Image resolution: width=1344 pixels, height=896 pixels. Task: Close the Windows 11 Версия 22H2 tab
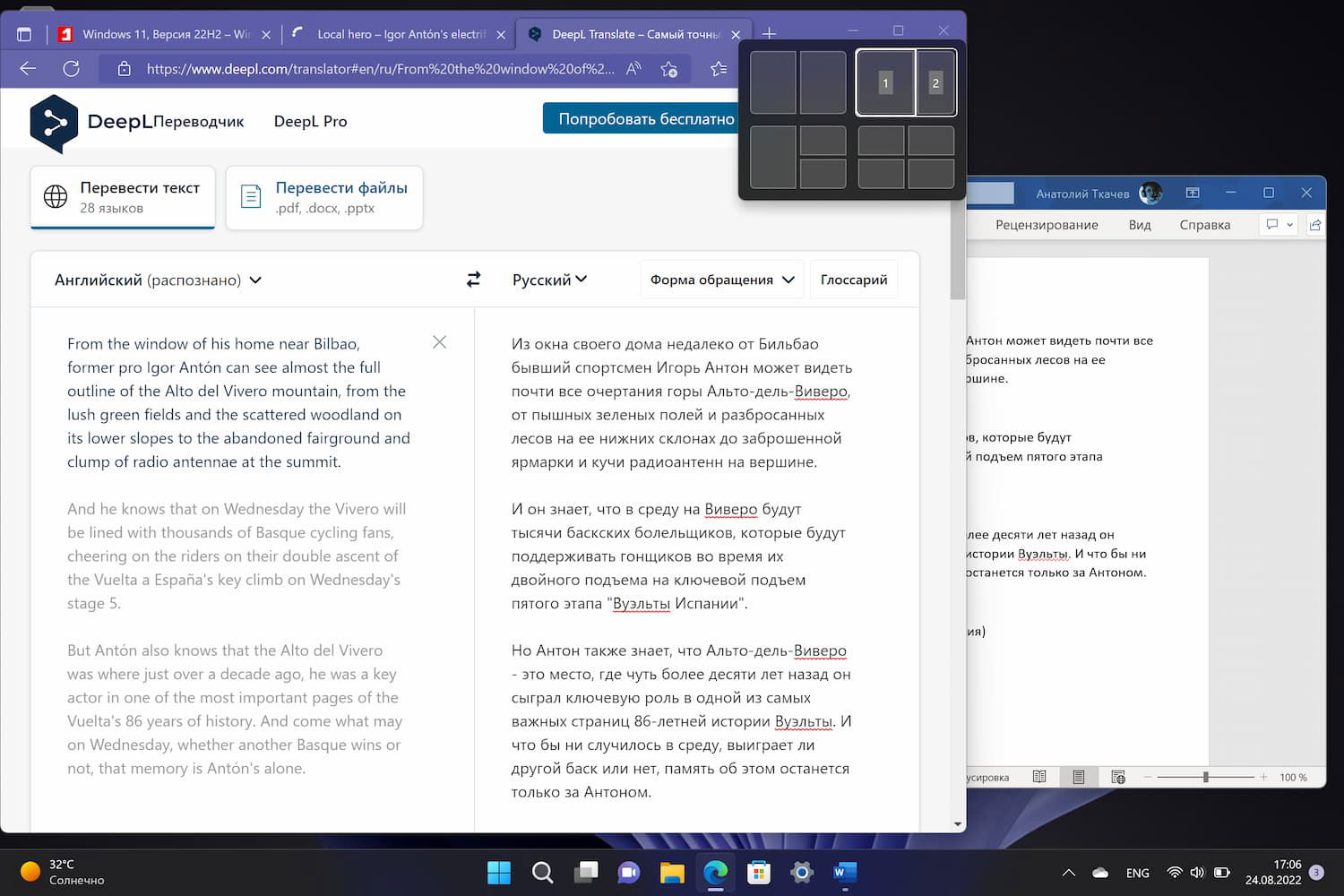[x=266, y=35]
